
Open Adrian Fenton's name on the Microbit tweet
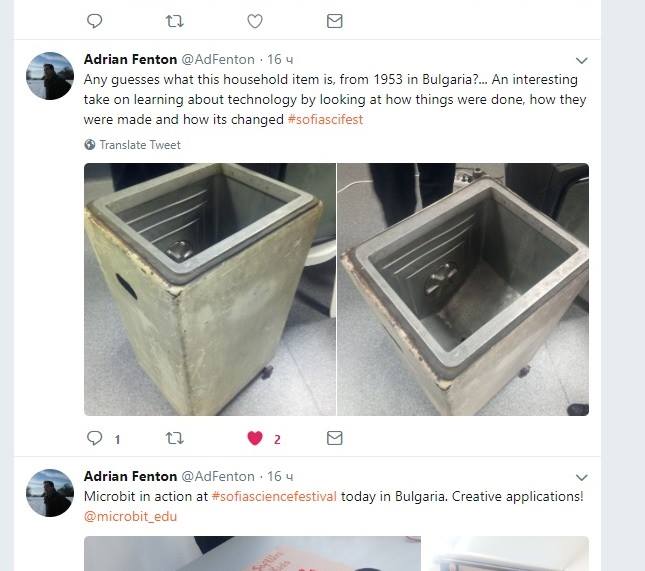coord(130,476)
